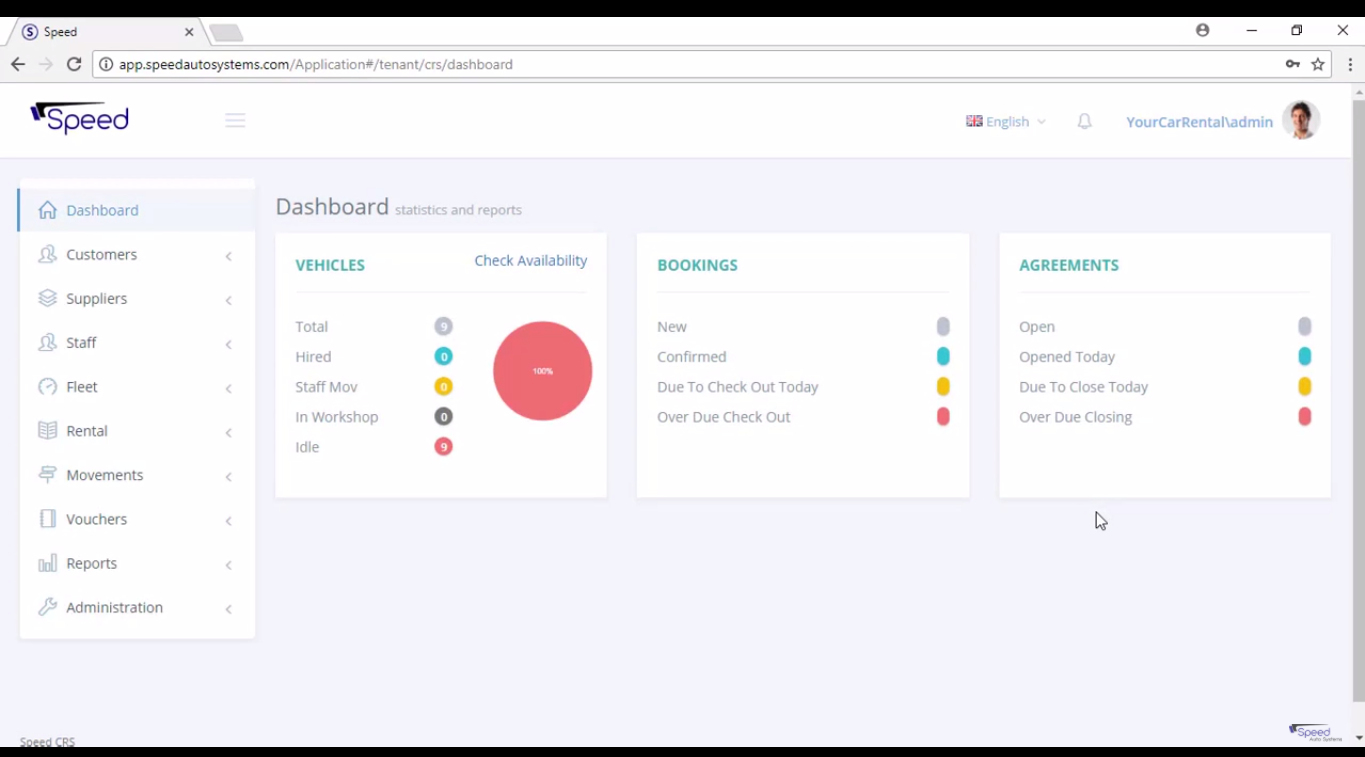Click the Idle vehicles count badge
The image size is (1365, 757).
tap(443, 446)
